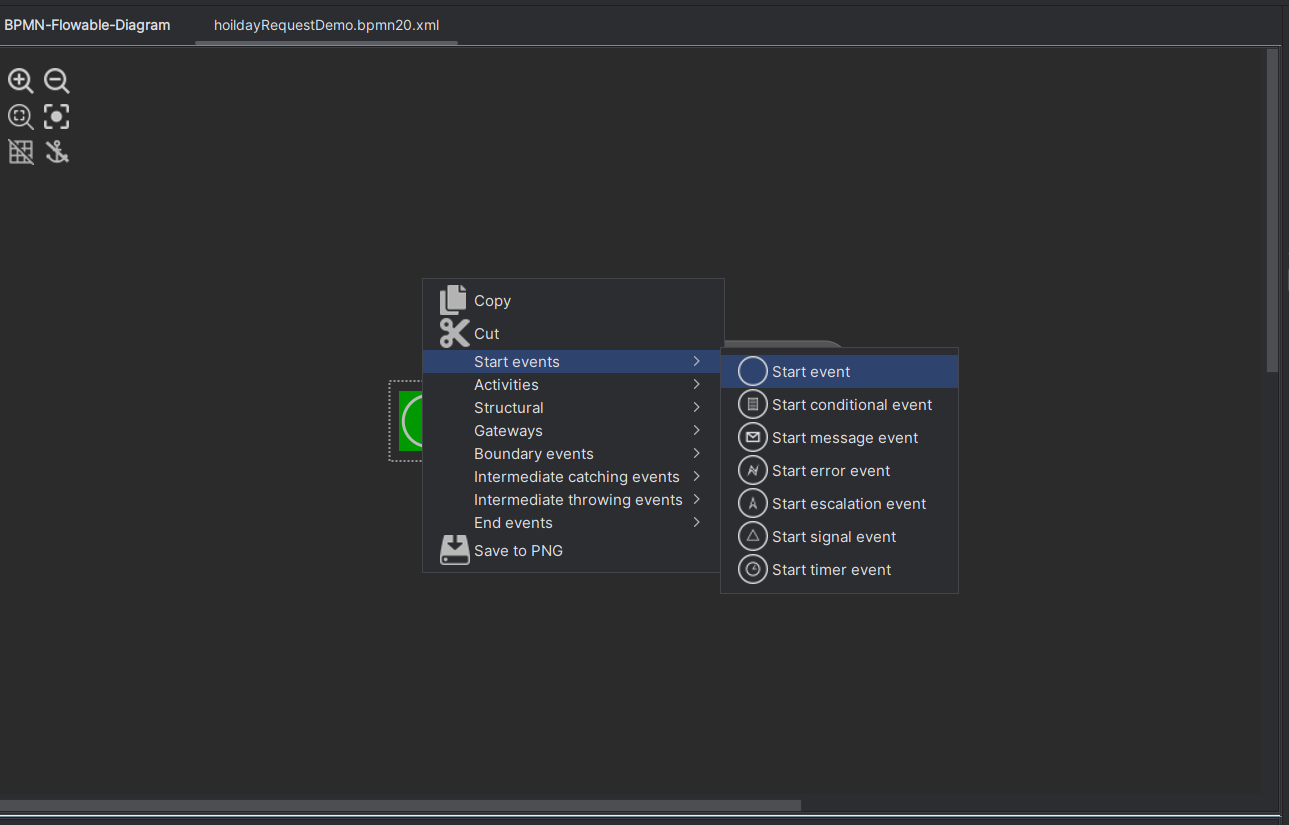
Task: Switch to hoildayRequestDemo.bpmn20.xml tab
Action: click(x=327, y=25)
